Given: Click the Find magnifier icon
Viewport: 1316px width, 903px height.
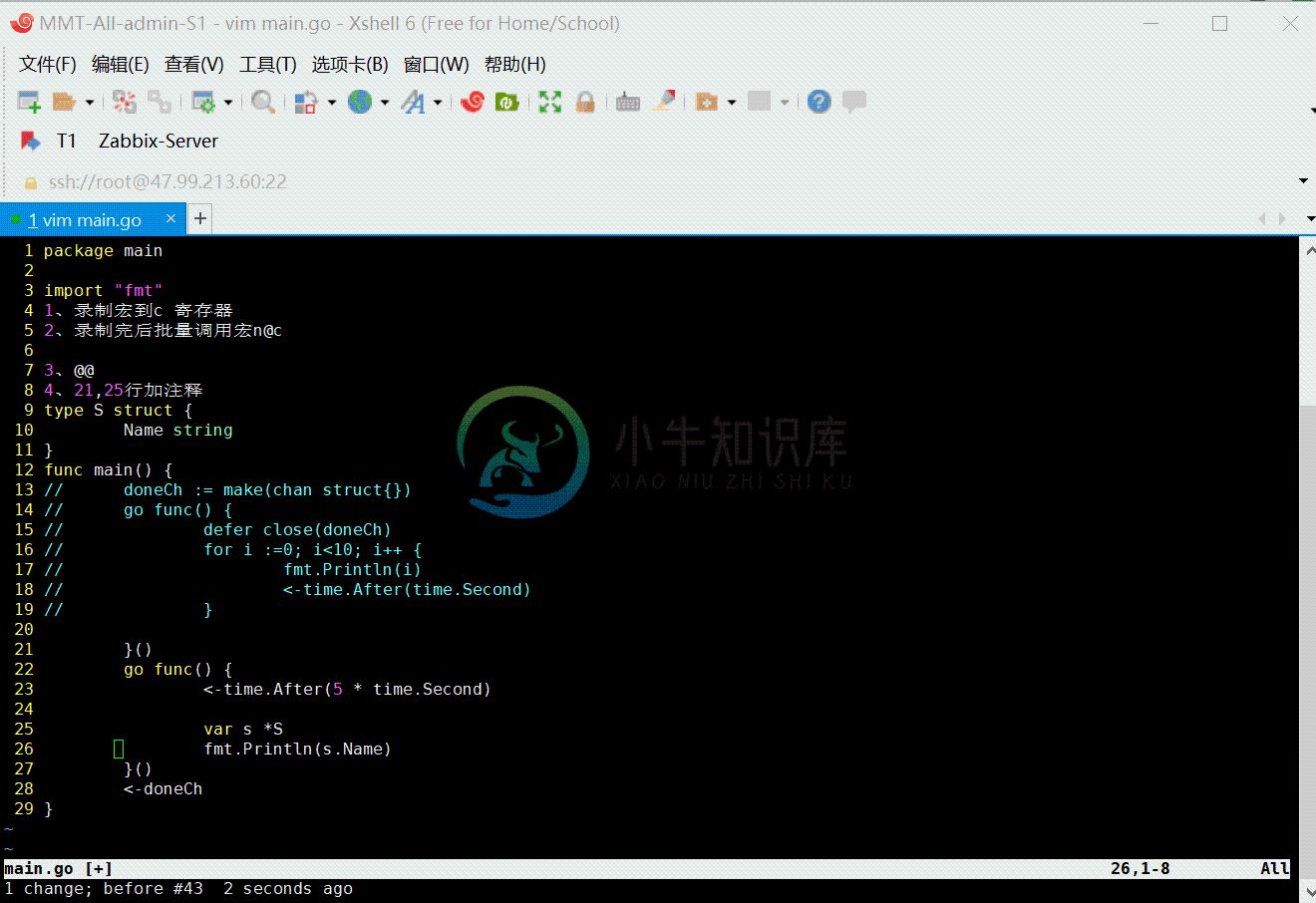Looking at the screenshot, I should point(263,102).
